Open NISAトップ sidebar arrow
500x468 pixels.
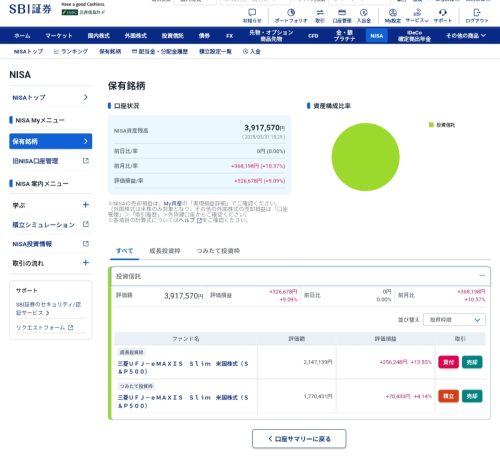(86, 97)
